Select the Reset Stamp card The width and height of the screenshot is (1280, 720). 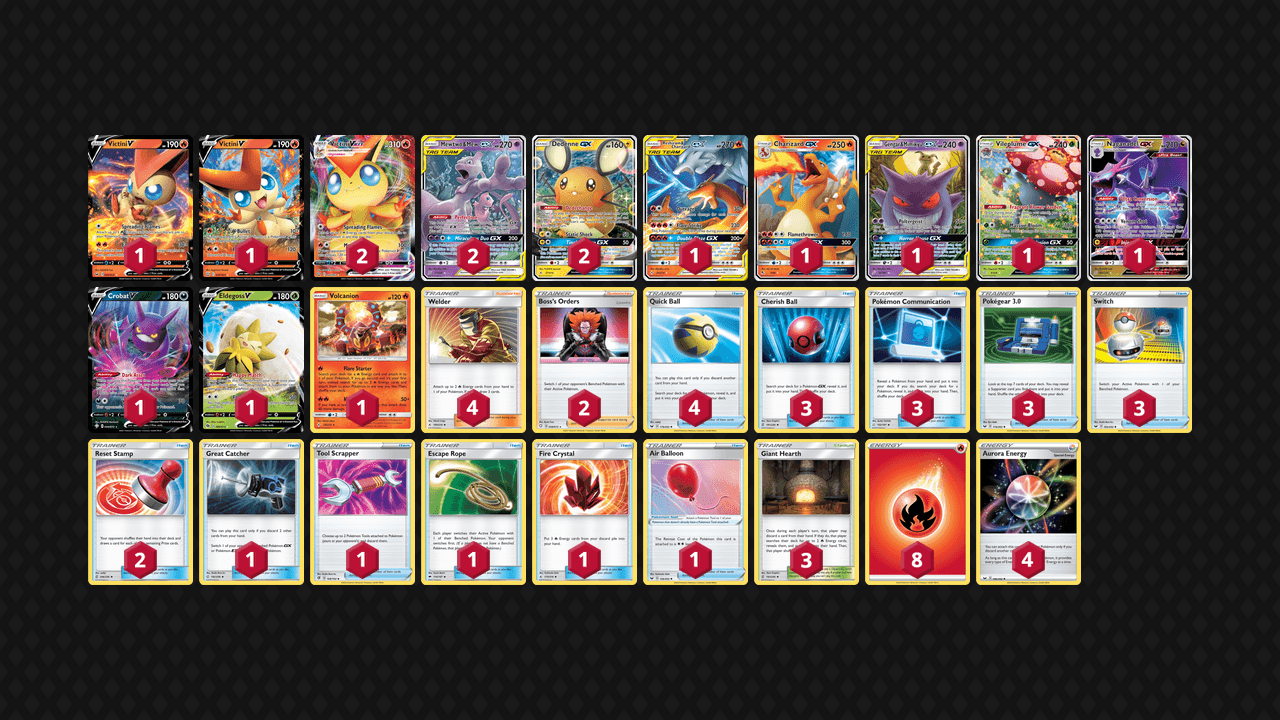[140, 512]
